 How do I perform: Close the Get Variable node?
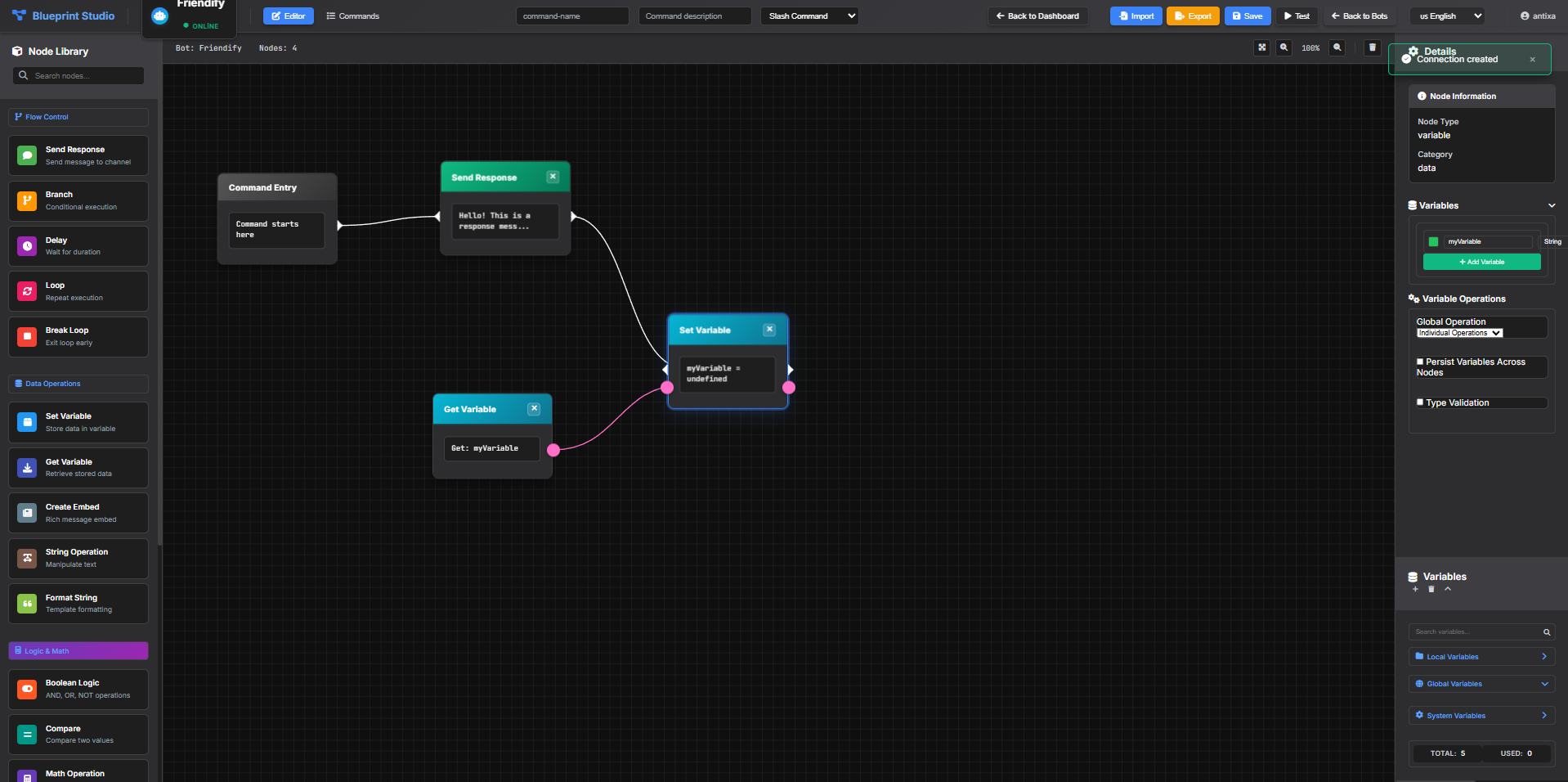click(x=534, y=409)
